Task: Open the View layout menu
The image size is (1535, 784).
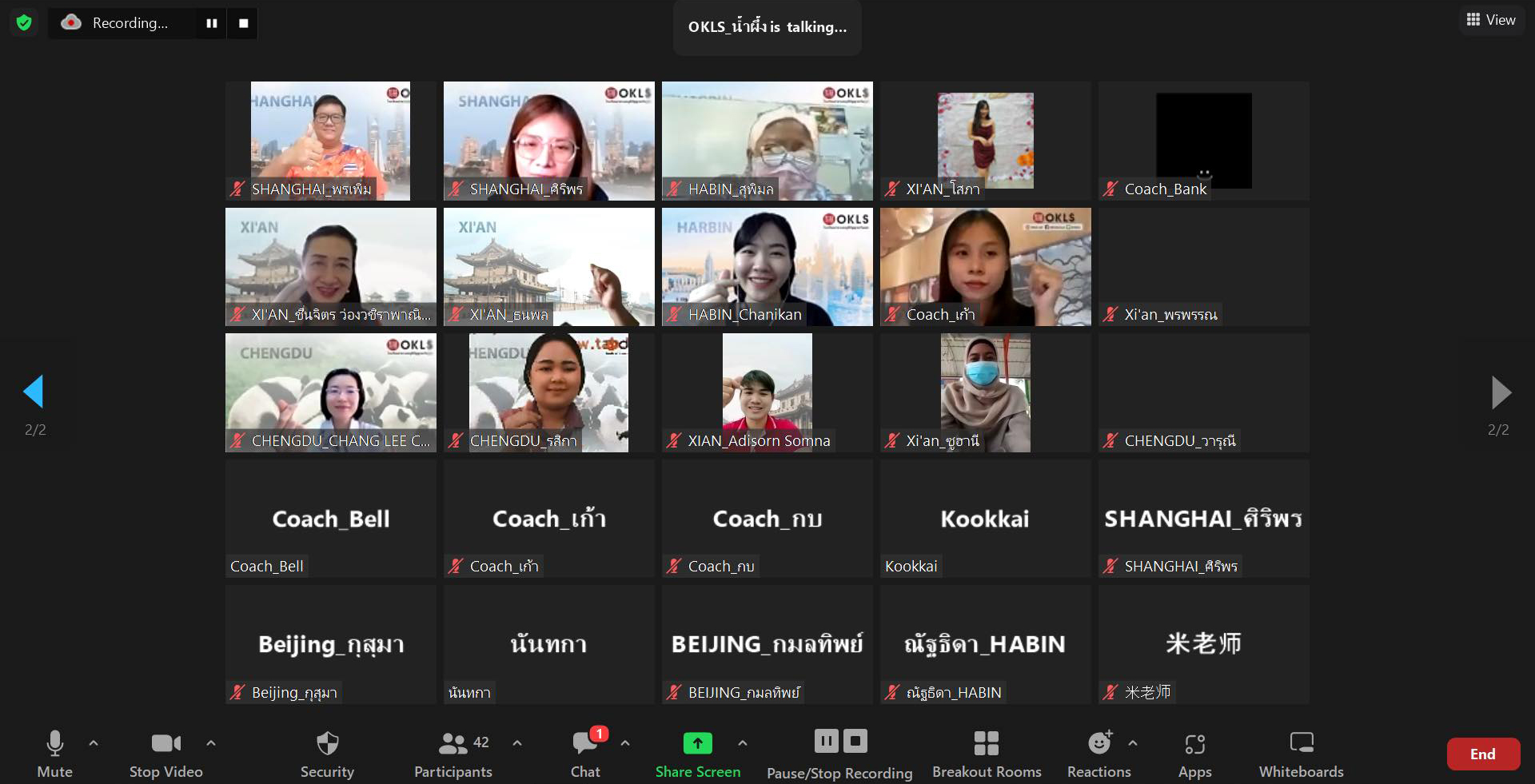Action: coord(1491,20)
